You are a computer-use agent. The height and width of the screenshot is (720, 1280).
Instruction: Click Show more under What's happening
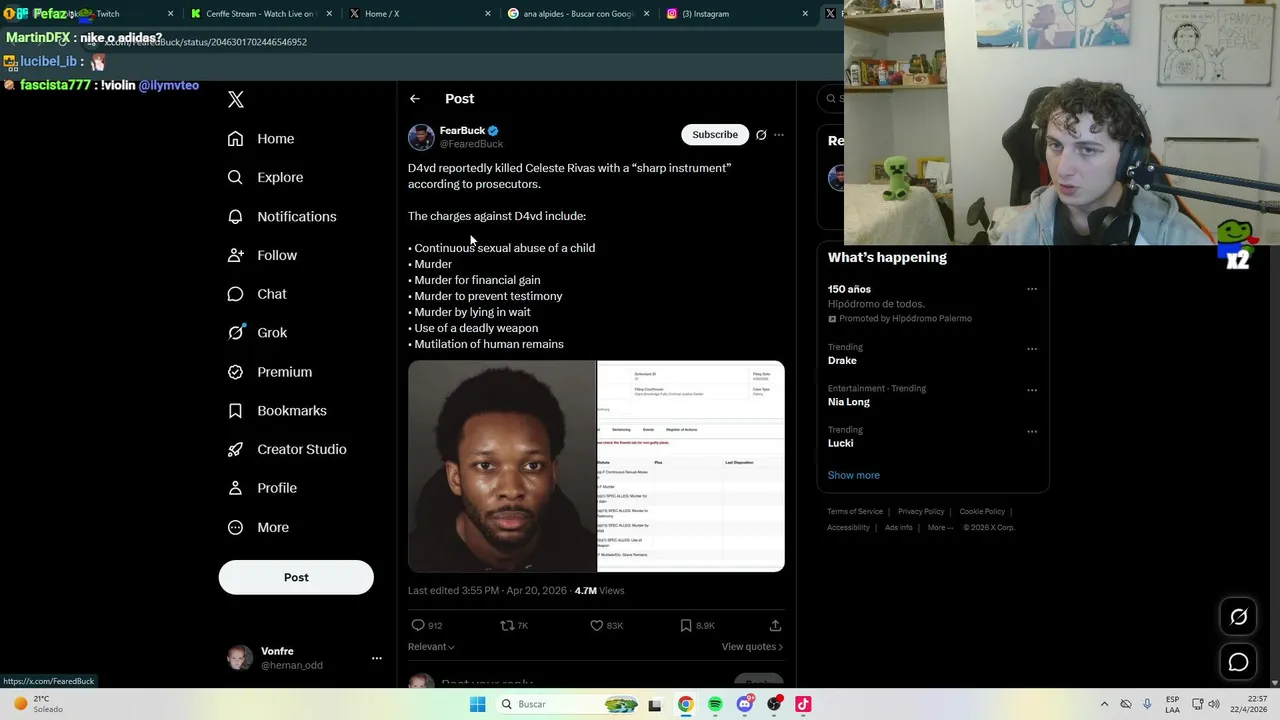[x=853, y=475]
